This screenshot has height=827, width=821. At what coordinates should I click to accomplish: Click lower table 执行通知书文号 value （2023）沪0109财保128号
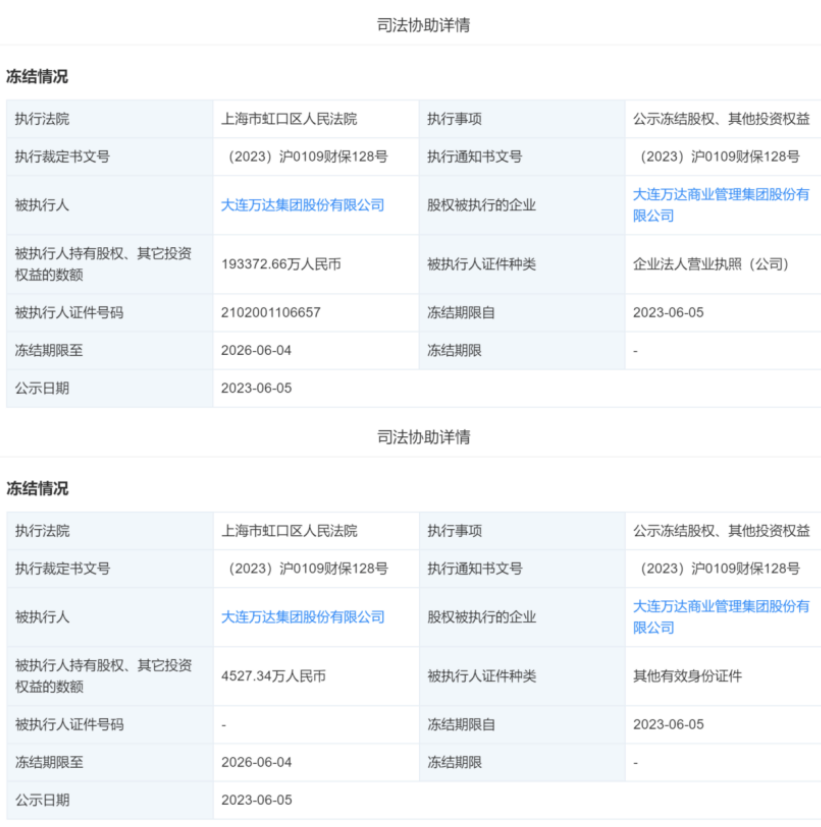(717, 569)
